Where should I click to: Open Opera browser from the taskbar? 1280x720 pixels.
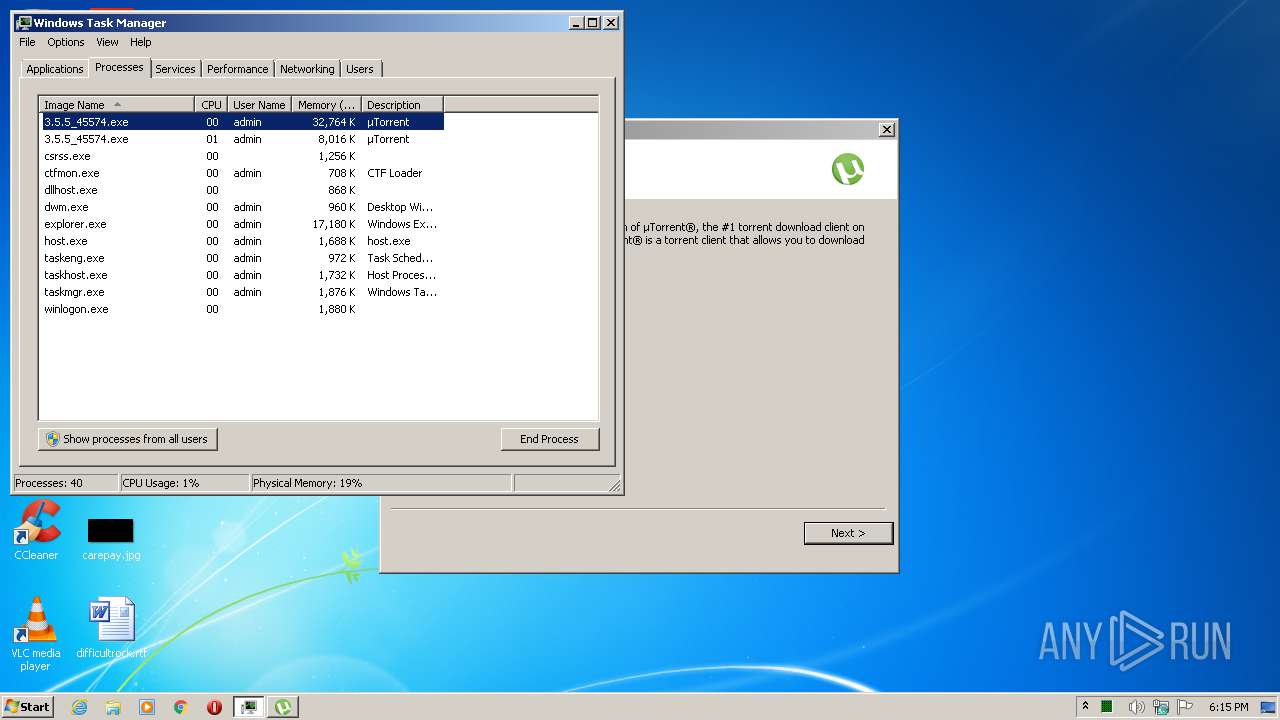click(x=214, y=707)
